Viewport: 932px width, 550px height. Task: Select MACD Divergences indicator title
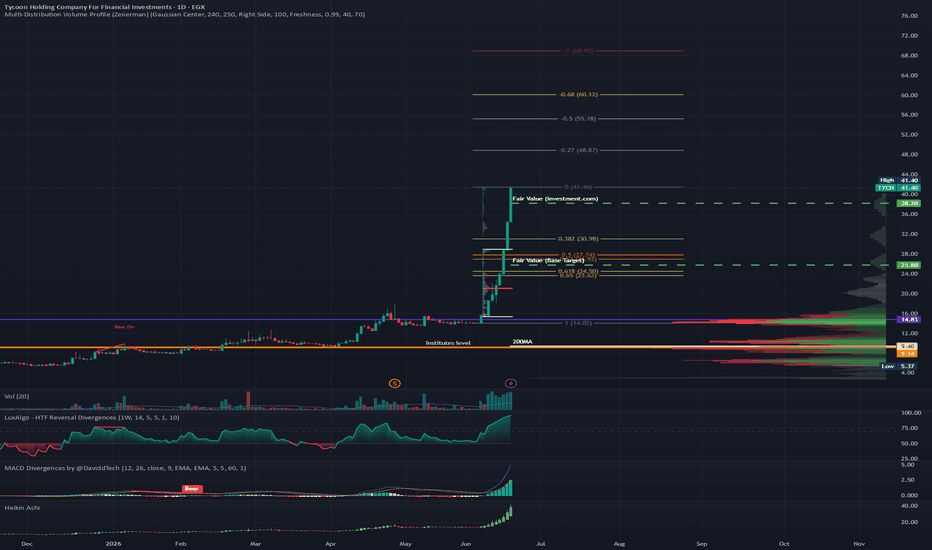[x=125, y=468]
